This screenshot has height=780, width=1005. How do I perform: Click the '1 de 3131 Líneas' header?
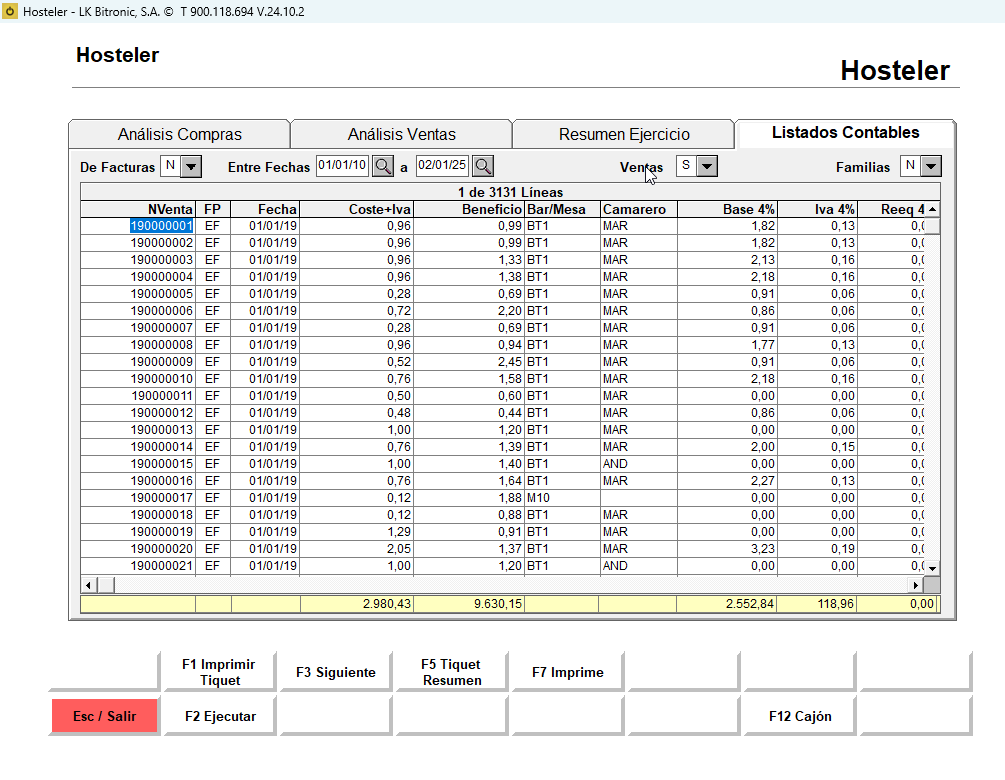510,192
